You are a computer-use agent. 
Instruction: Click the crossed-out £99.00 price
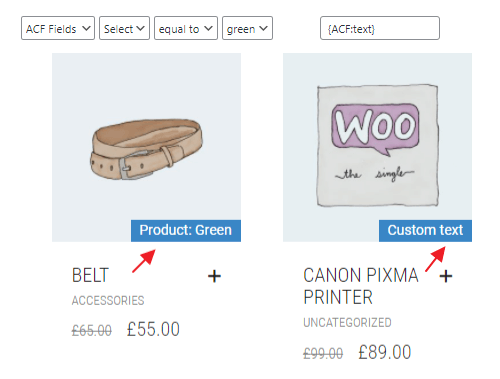click(x=323, y=353)
